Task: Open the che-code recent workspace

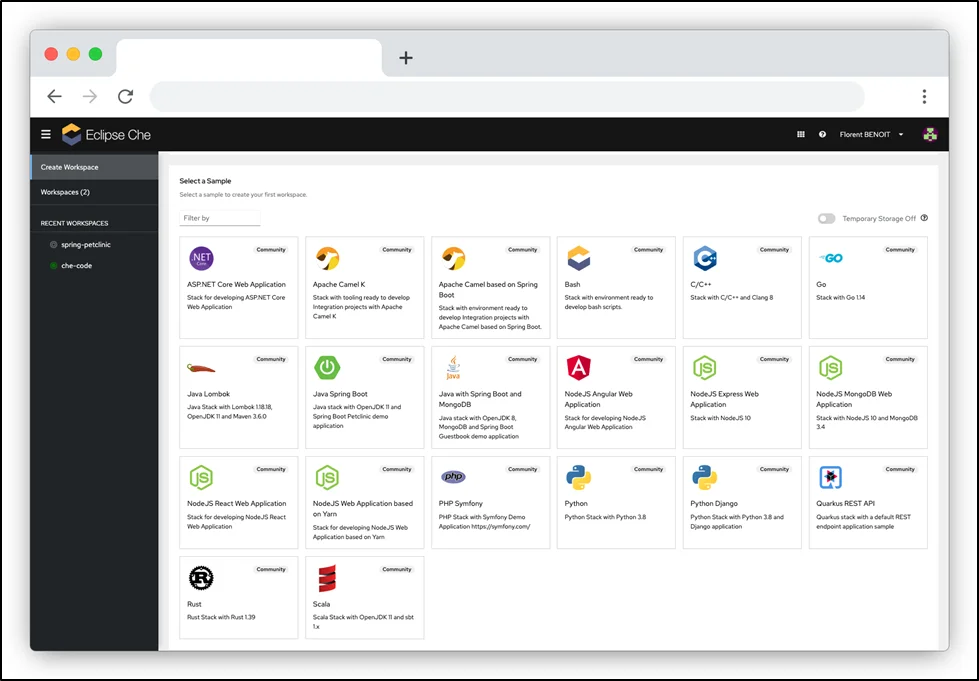Action: [76, 265]
